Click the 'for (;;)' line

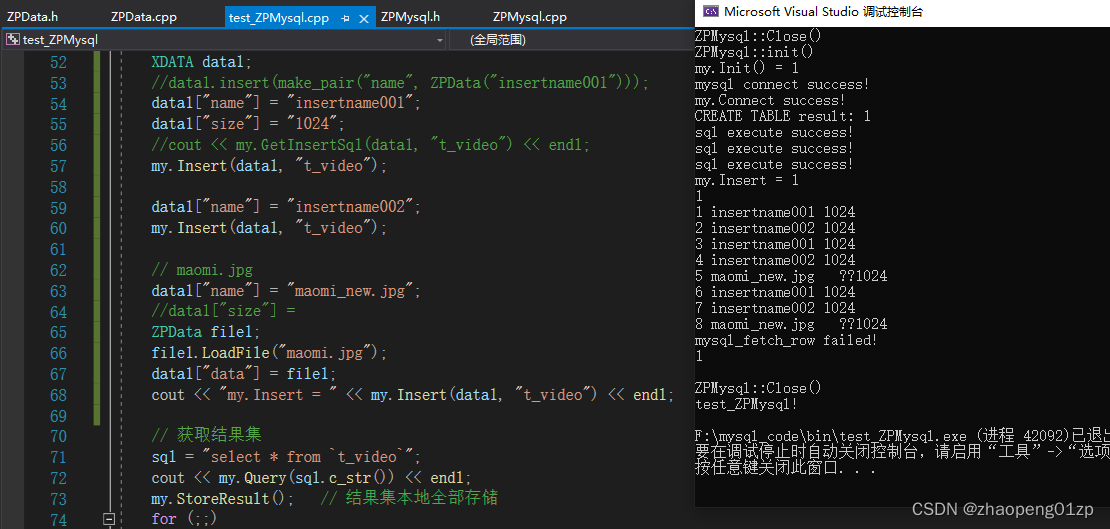(184, 519)
